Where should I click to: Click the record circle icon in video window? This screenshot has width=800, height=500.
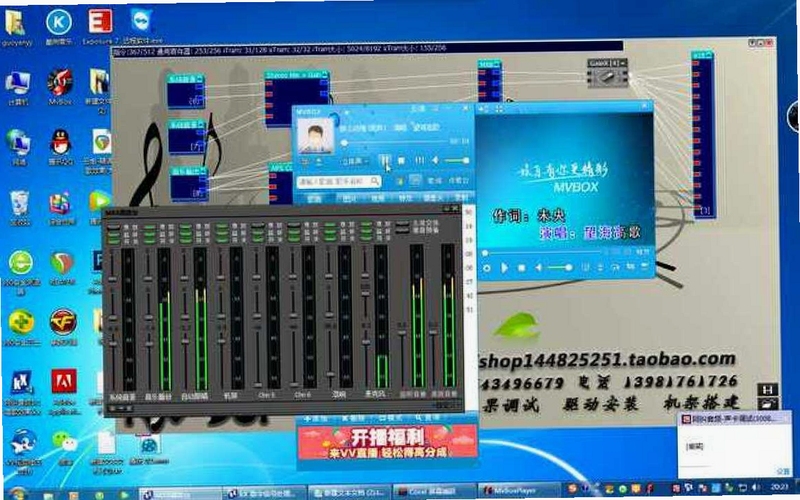tap(487, 267)
